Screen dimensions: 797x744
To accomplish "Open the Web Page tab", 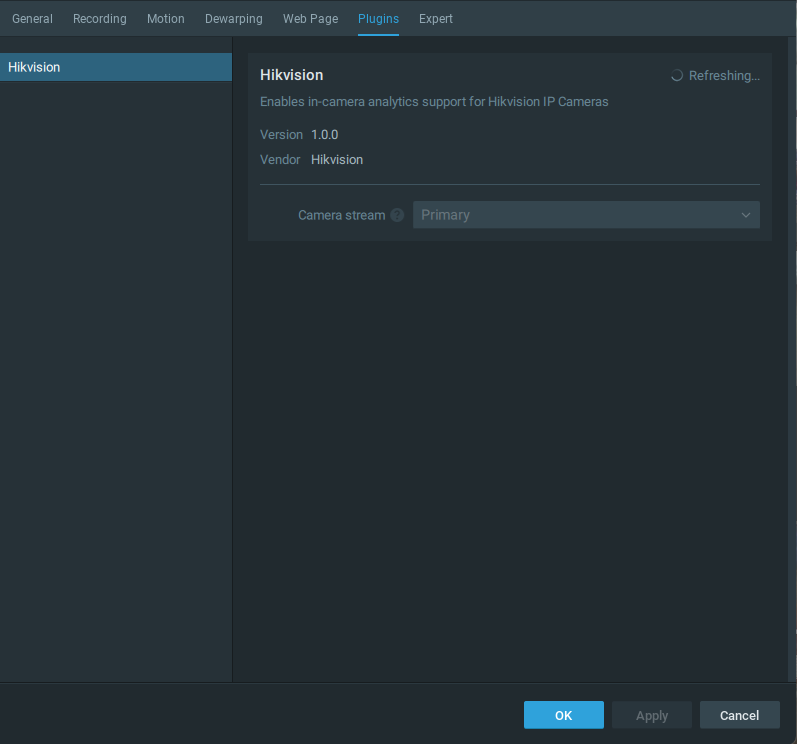I will [x=310, y=19].
